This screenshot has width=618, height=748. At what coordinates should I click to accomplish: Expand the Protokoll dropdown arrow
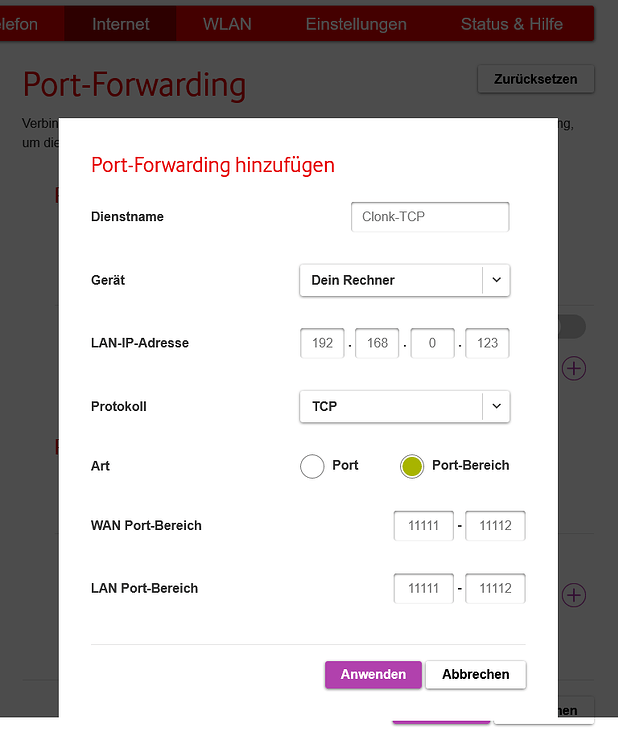tap(496, 407)
